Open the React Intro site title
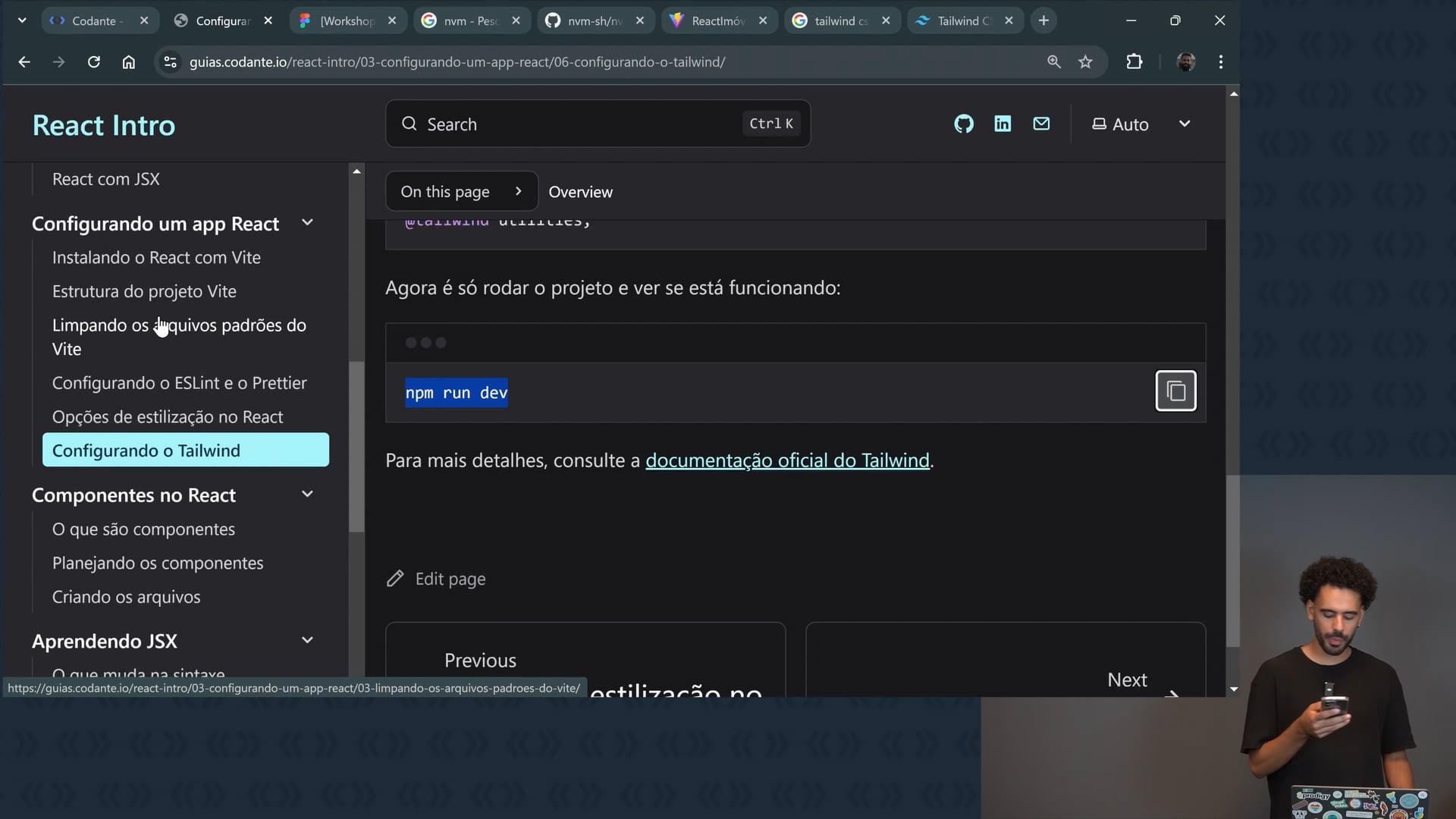Screen dimensions: 1456x819 coord(104,125)
